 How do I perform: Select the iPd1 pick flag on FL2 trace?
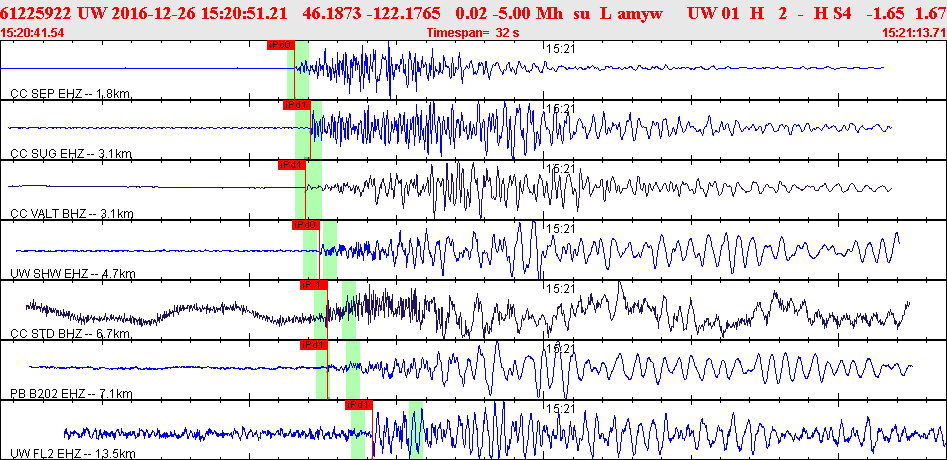click(359, 404)
